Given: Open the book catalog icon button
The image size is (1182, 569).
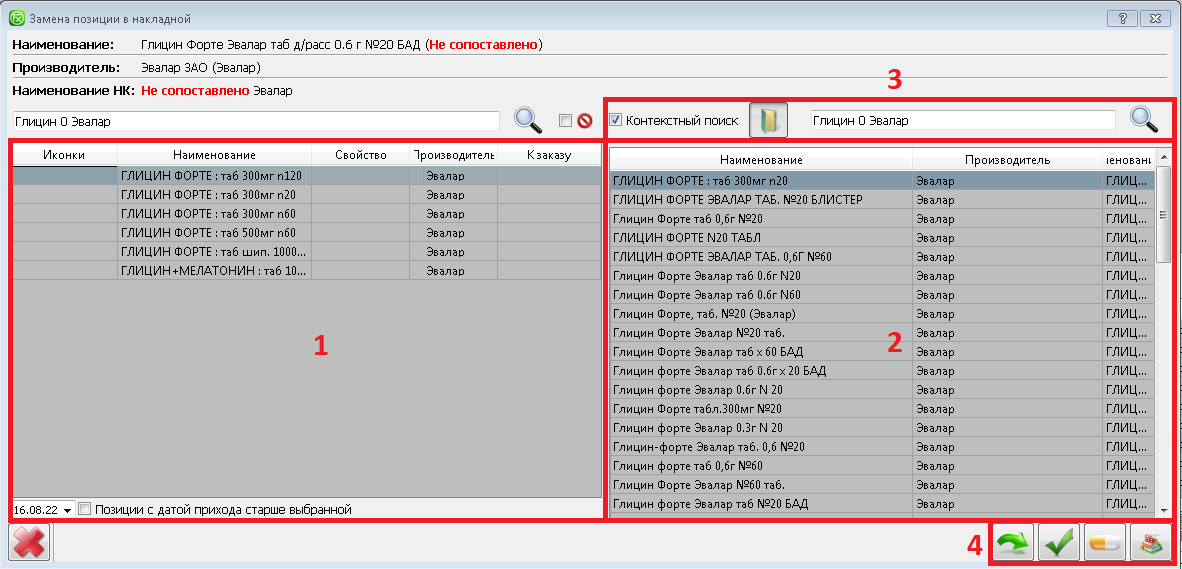Looking at the screenshot, I should click(x=768, y=121).
